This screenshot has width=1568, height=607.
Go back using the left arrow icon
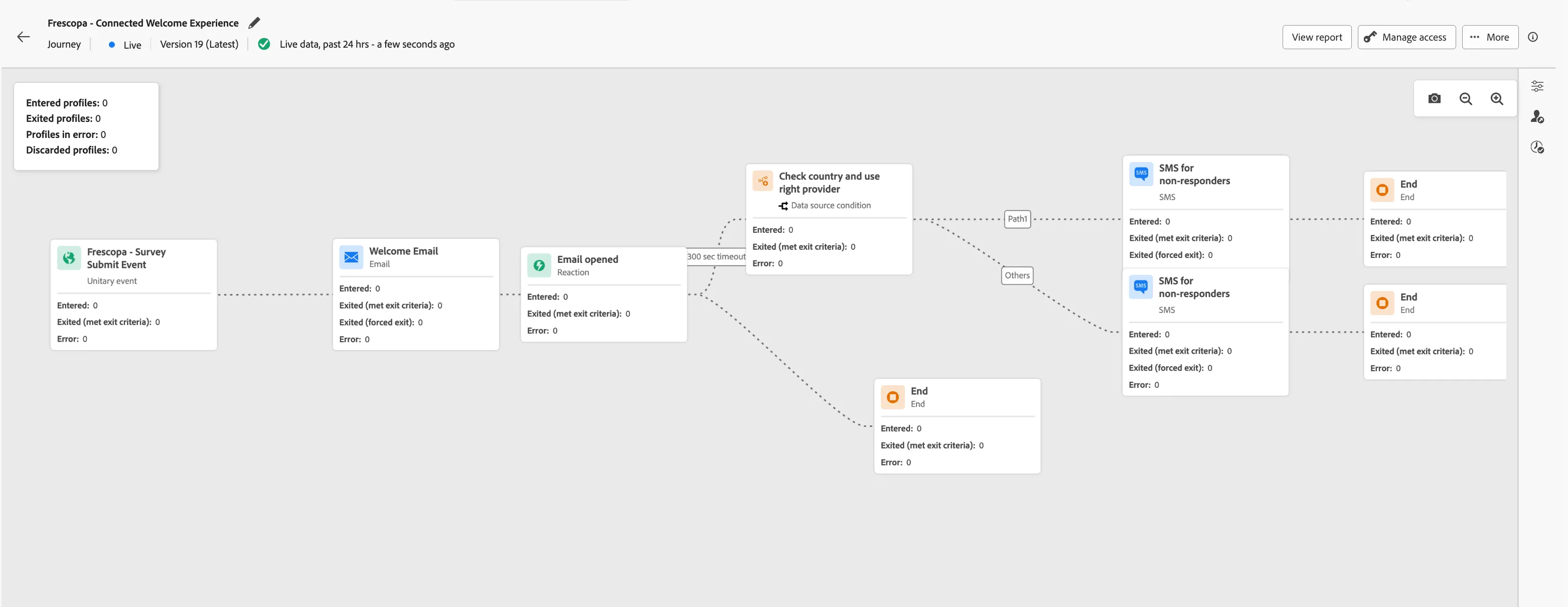click(x=23, y=37)
